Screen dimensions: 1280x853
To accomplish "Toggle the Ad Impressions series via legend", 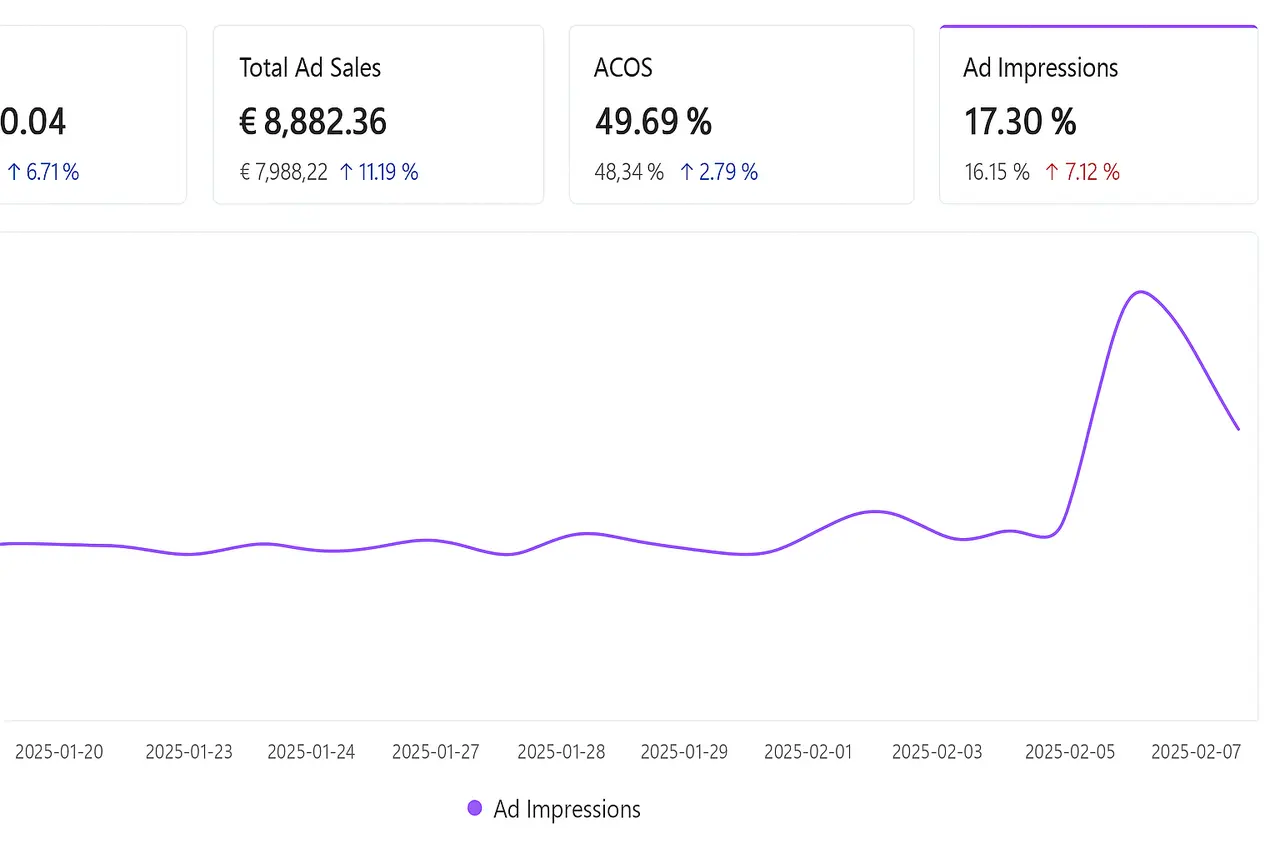I will pos(565,808).
